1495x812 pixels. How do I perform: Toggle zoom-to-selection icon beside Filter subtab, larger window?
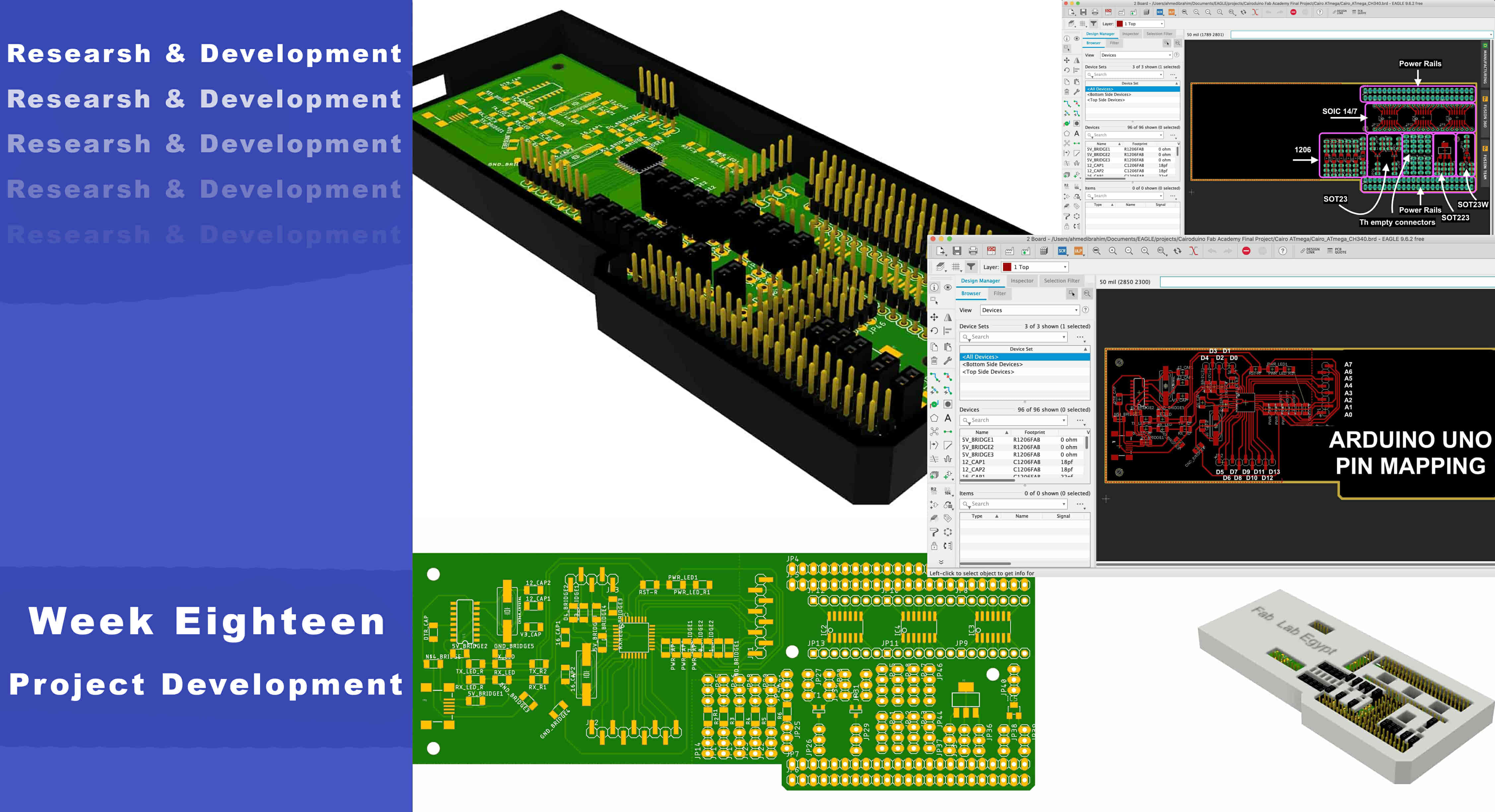pos(1087,294)
